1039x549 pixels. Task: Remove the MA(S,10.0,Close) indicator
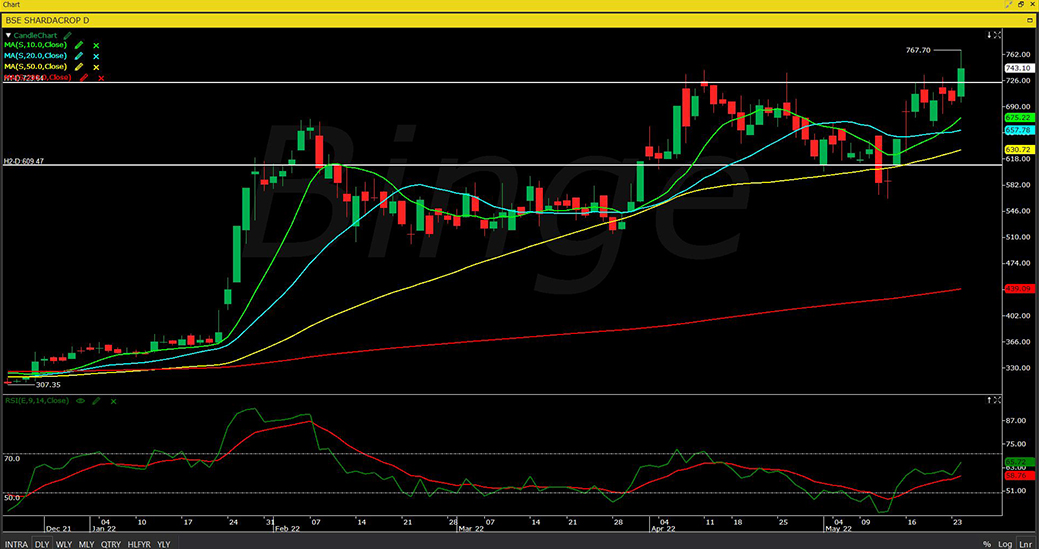[x=96, y=46]
